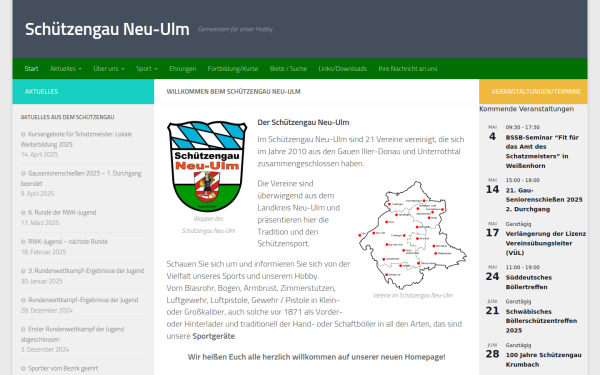Screen dimensions: 600x375
Task: Click the 17. März 2025 post date
Action: pyautogui.click(x=40, y=223)
